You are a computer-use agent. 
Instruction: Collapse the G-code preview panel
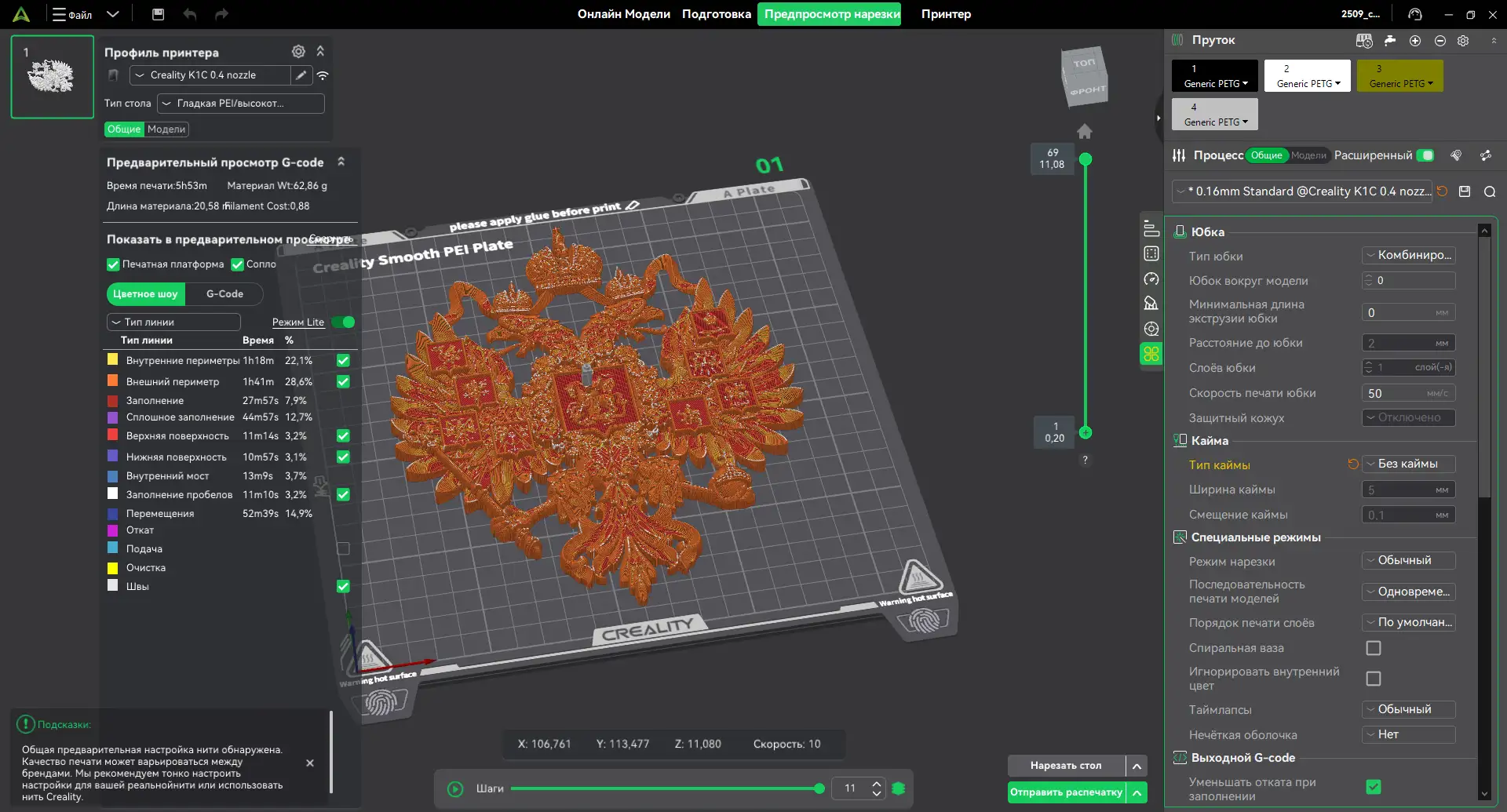(x=341, y=162)
